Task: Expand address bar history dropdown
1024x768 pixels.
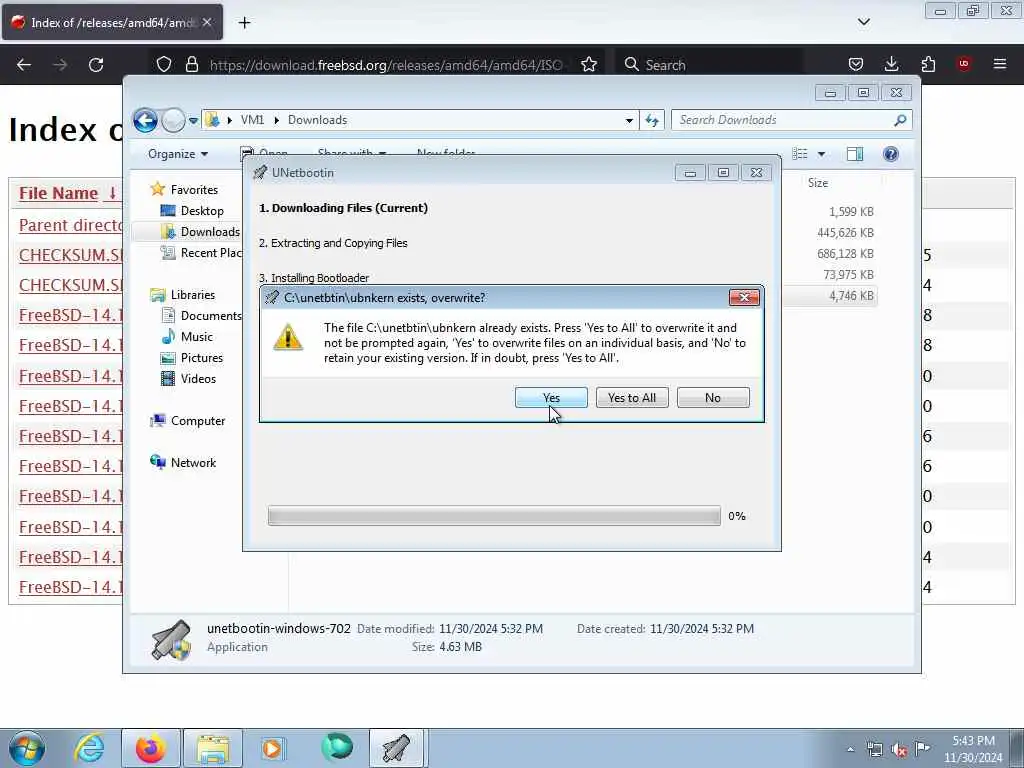Action: [629, 120]
